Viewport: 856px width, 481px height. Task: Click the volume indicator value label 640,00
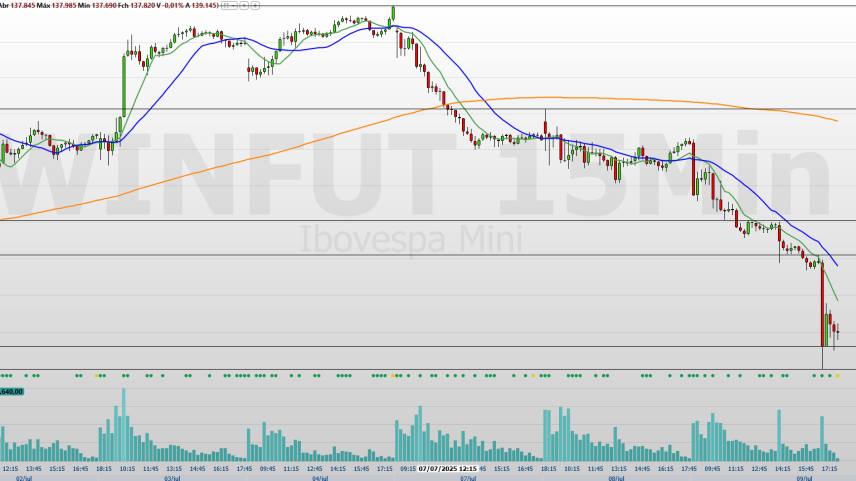click(x=11, y=391)
